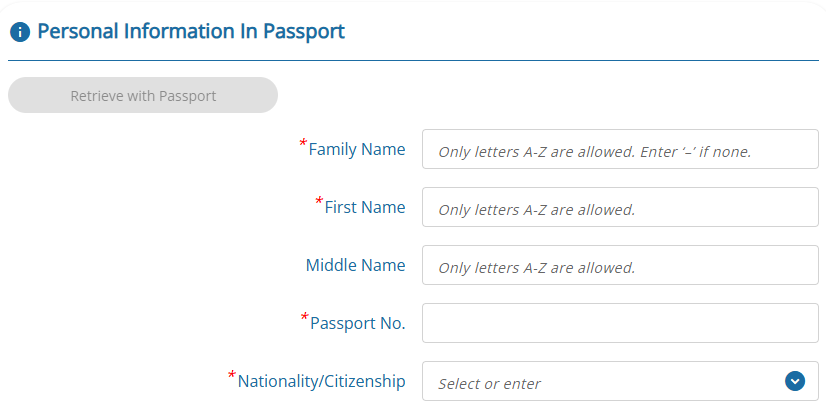Click the First Name label text
This screenshot has height=412, width=826.
pyautogui.click(x=365, y=208)
